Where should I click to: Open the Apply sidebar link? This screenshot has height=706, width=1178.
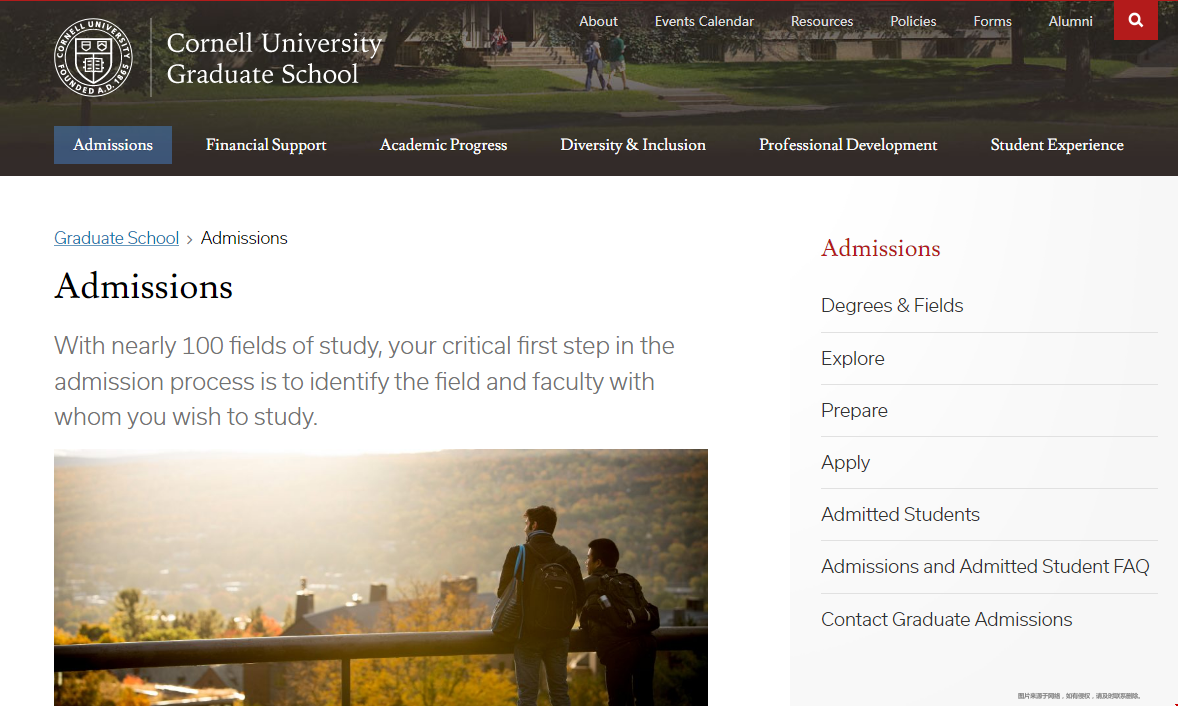pyautogui.click(x=845, y=463)
